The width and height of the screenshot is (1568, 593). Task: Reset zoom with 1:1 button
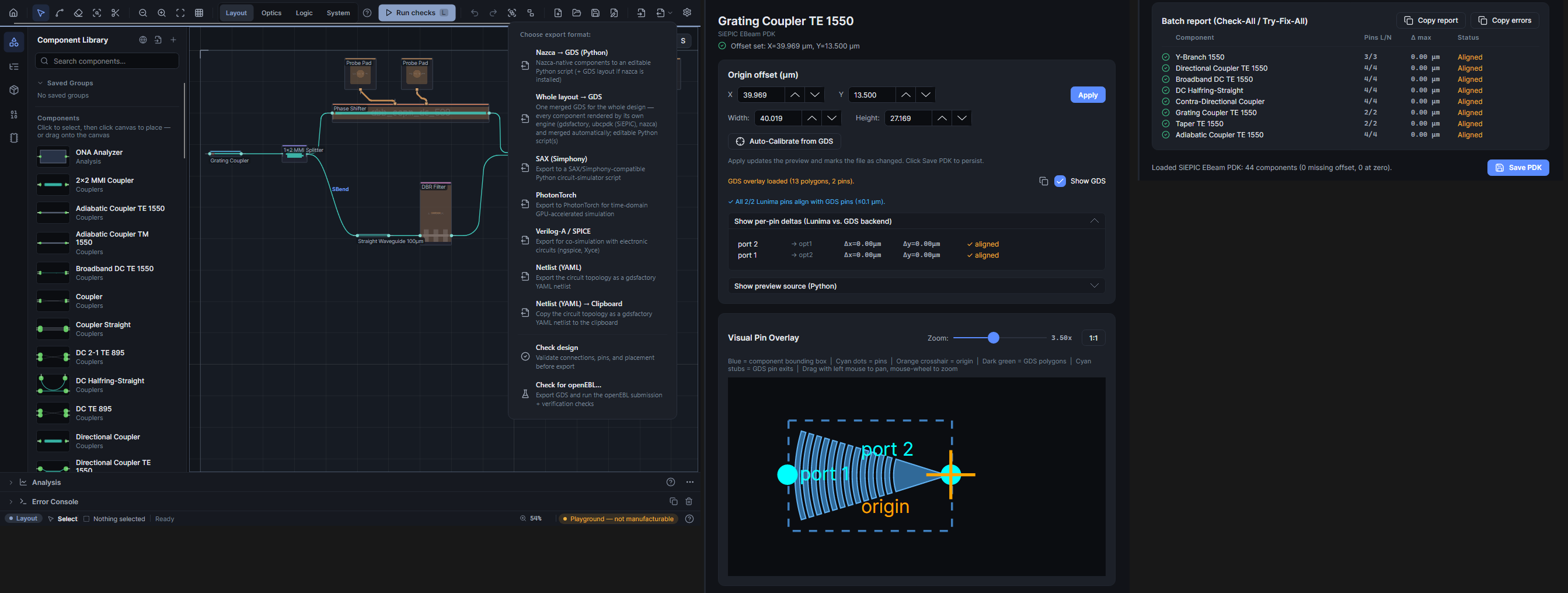(x=1093, y=338)
